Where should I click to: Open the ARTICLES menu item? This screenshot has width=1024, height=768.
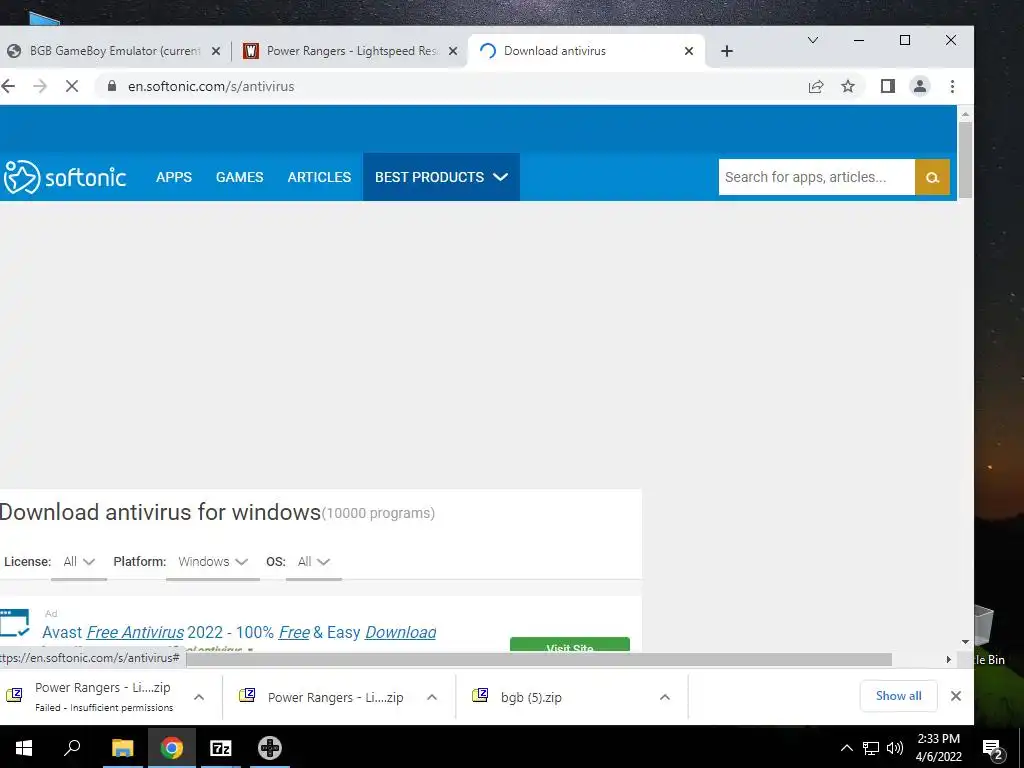coord(319,177)
